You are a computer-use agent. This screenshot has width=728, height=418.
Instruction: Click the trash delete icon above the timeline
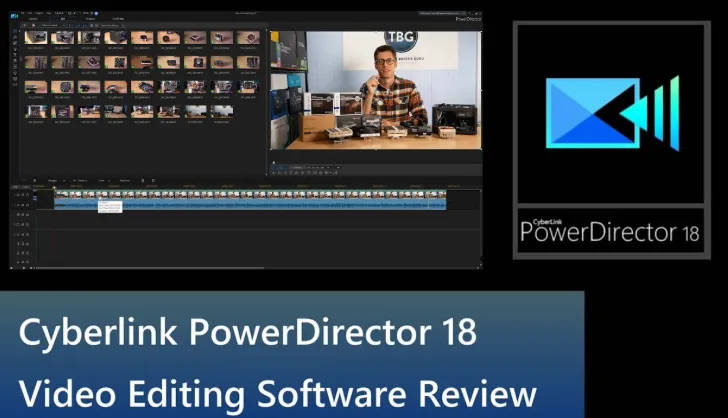(x=143, y=180)
